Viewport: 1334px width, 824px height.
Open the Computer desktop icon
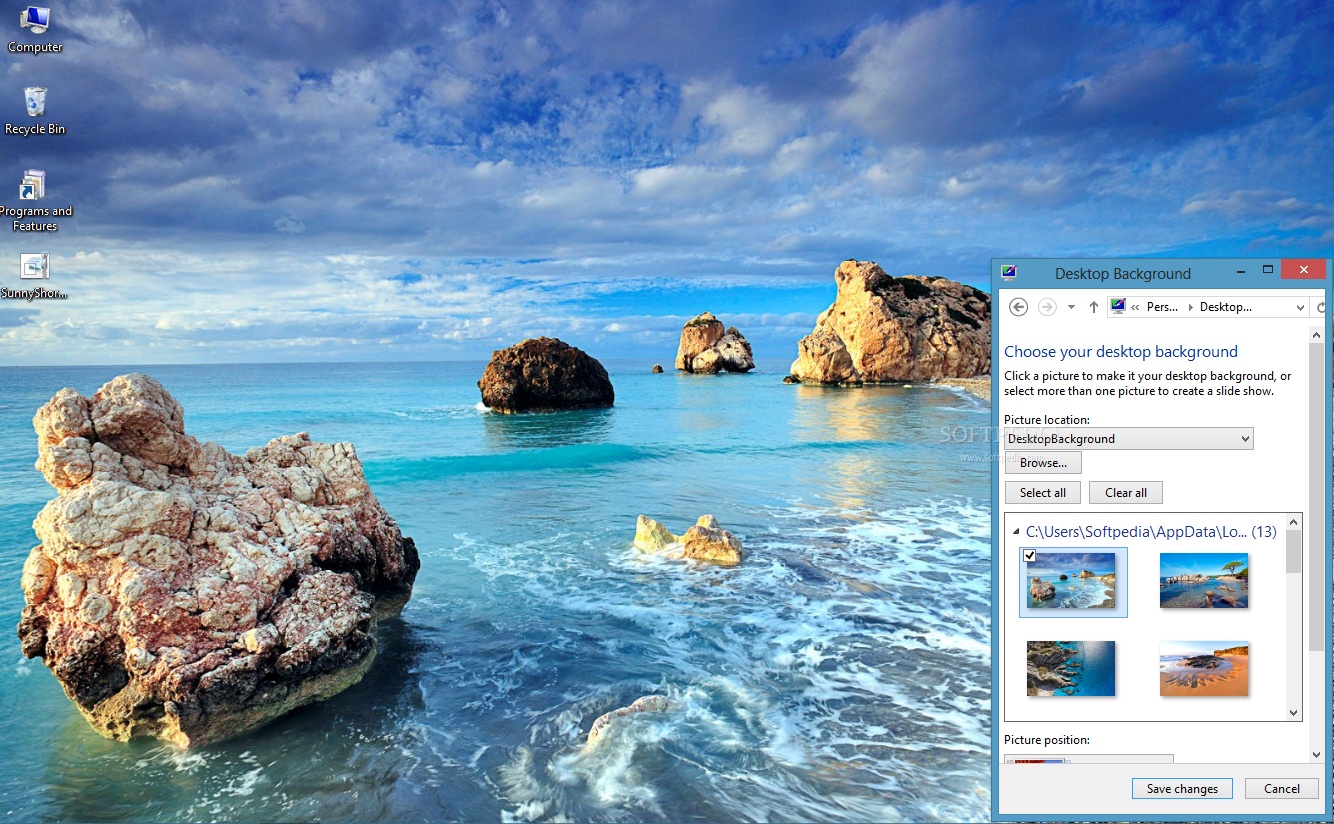(x=35, y=30)
